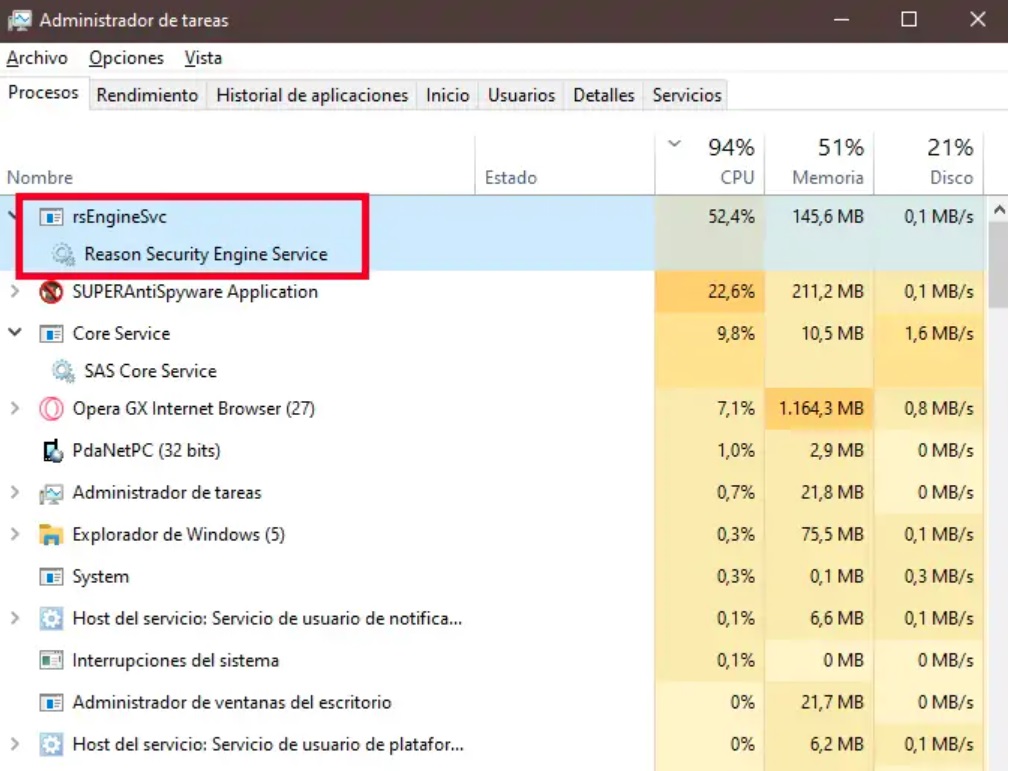Click the notification user service host icon
Screen dimensions: 1011x771
click(51, 619)
